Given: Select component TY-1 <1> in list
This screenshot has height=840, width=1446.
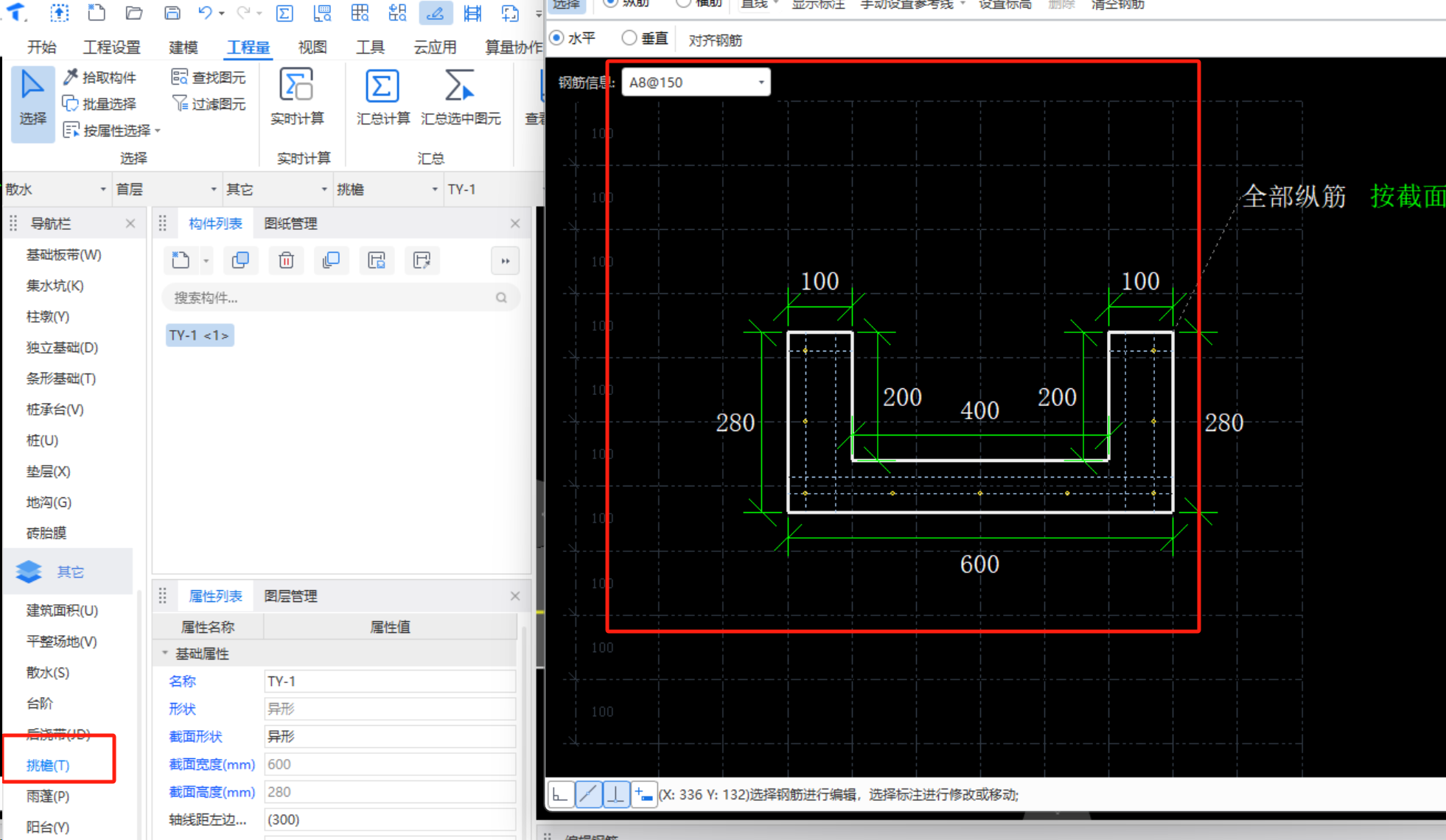Looking at the screenshot, I should 200,335.
